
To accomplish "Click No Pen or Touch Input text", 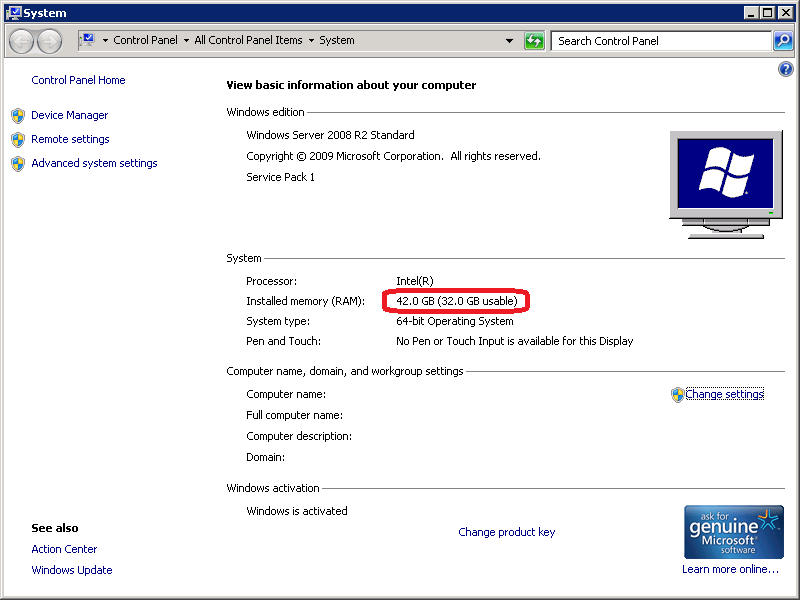I will [514, 341].
